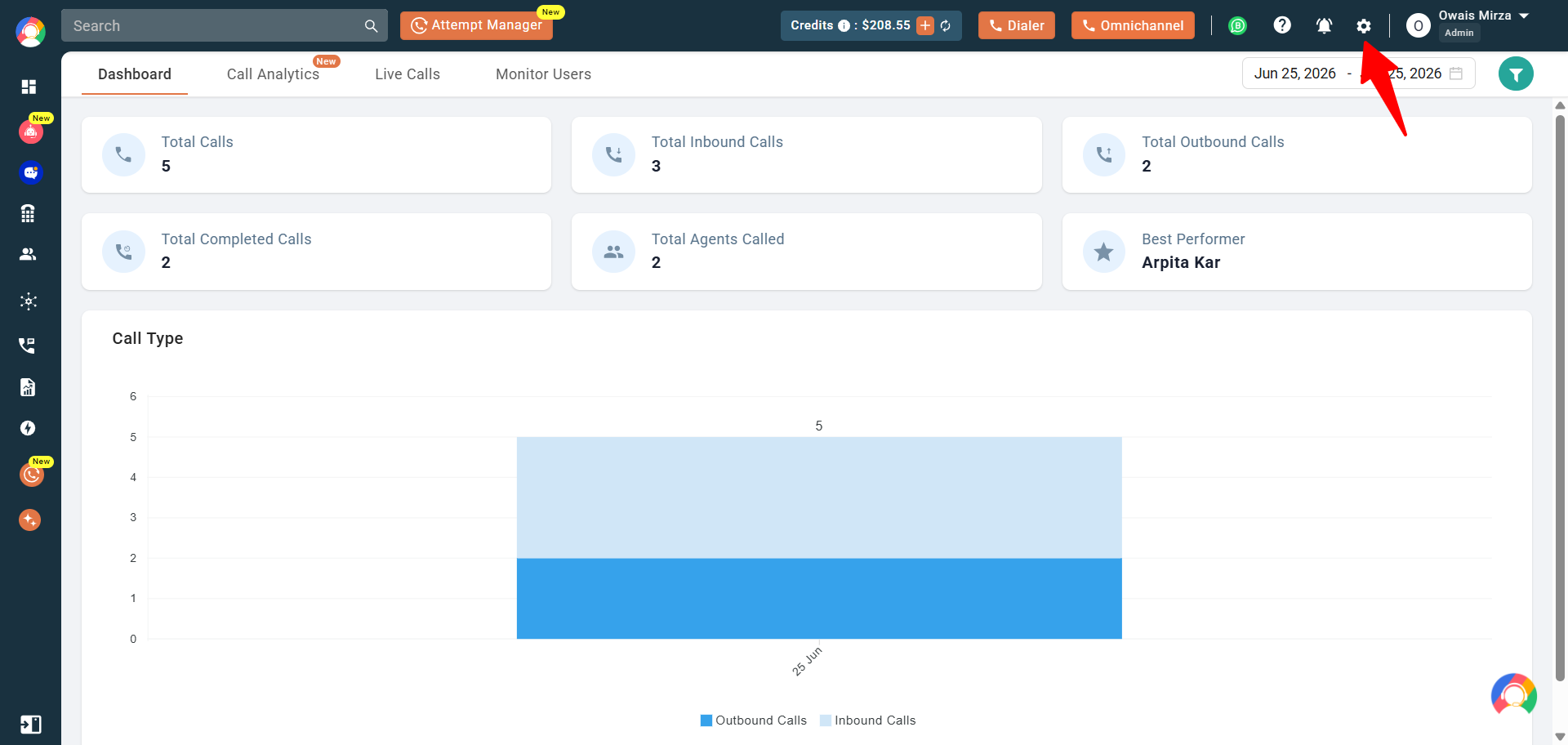This screenshot has width=1568, height=745.
Task: Click the Total Inbound Calls card
Action: pos(806,154)
